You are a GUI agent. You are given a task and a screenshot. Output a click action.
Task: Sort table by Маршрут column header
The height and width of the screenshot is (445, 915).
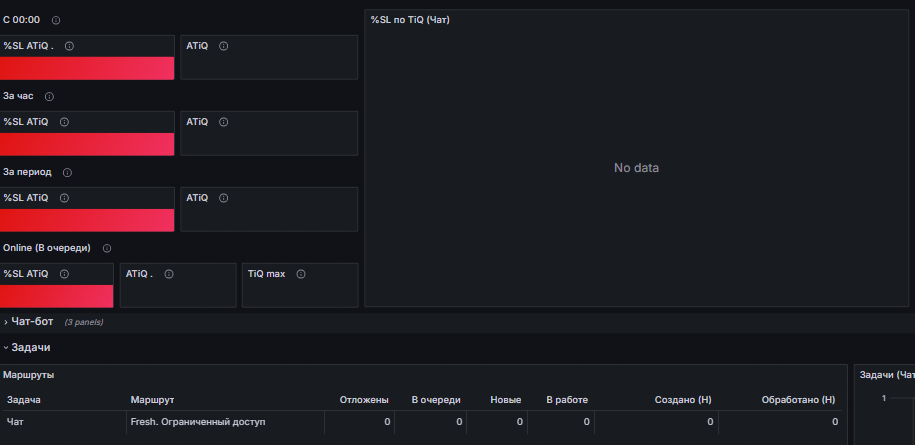(152, 400)
